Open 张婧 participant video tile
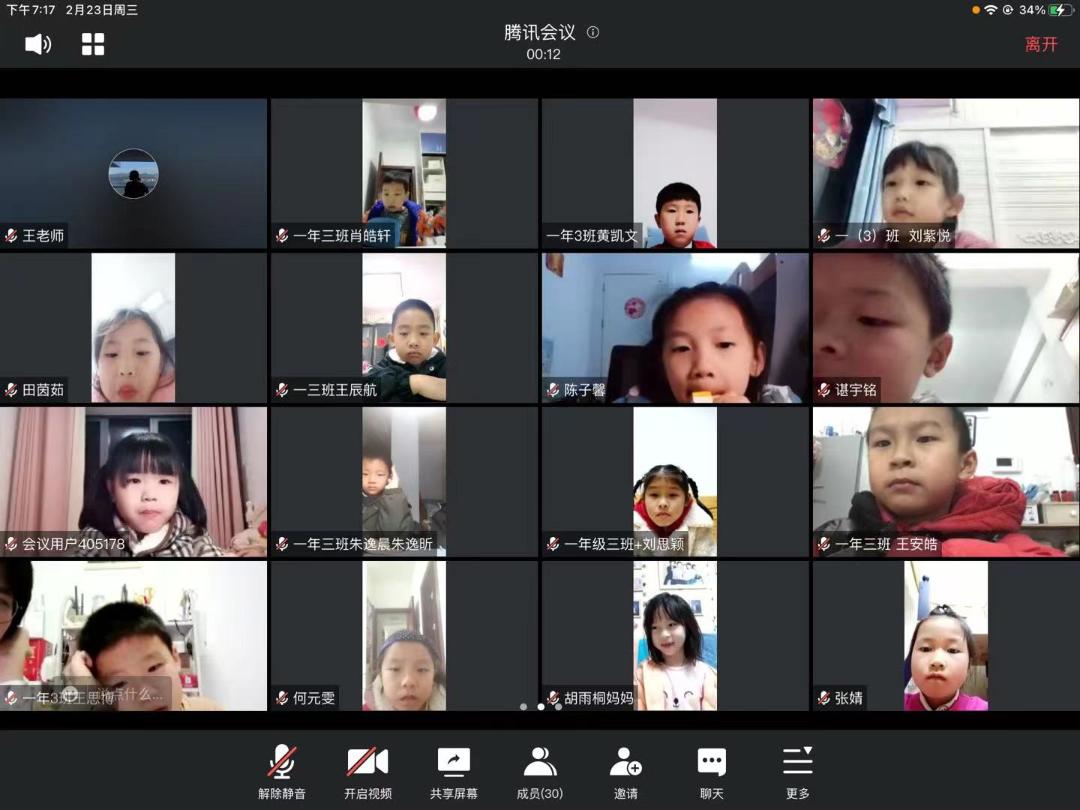Viewport: 1080px width, 810px height. click(x=945, y=635)
